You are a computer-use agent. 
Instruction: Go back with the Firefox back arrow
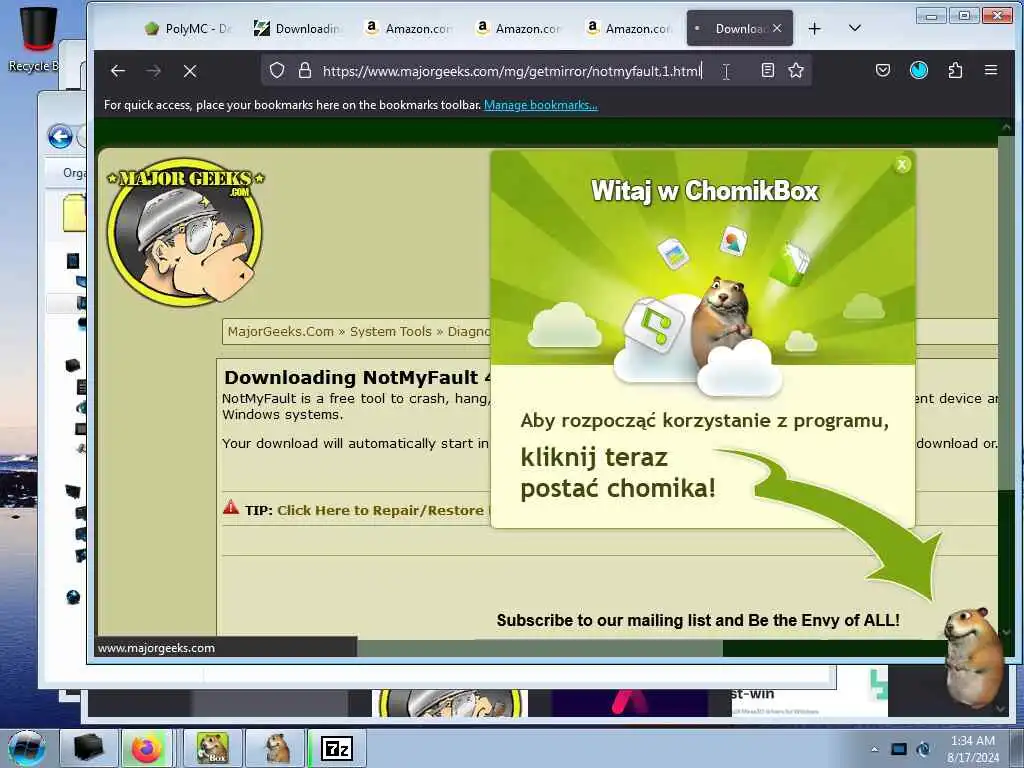[x=118, y=71]
